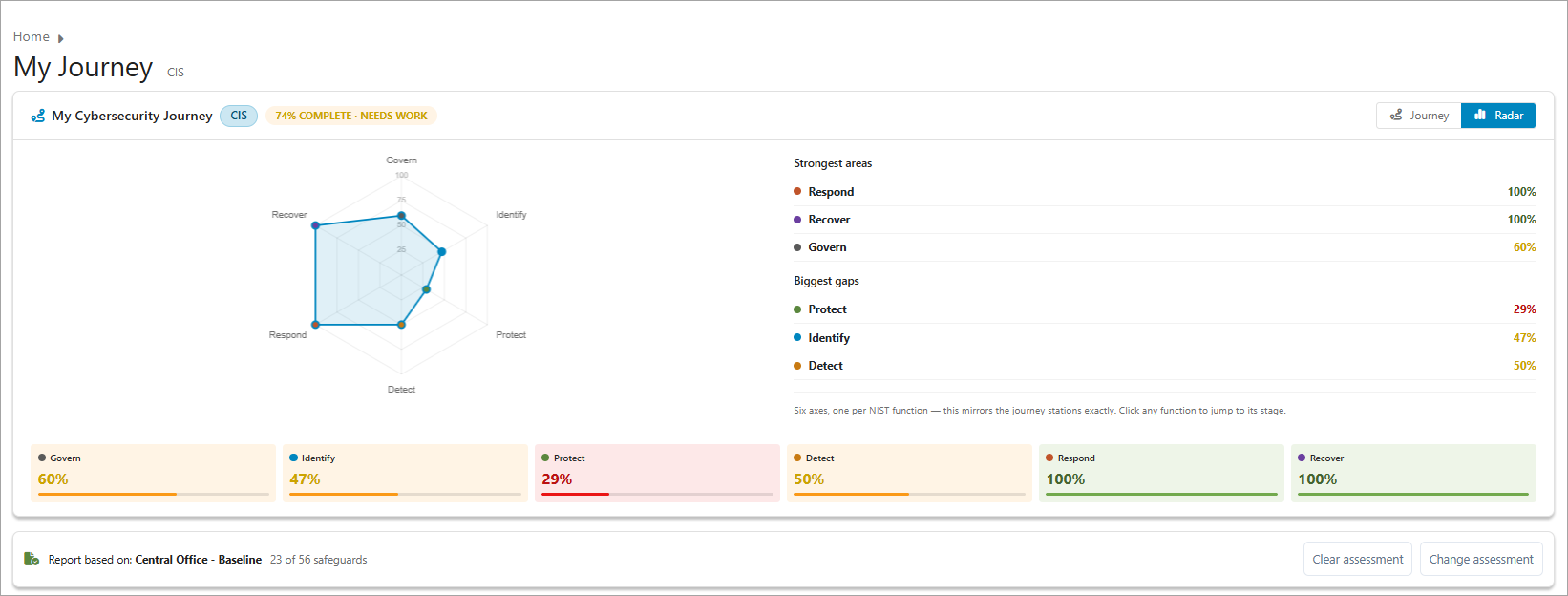
Task: Click the CIS badge in the card header
Action: (x=239, y=116)
